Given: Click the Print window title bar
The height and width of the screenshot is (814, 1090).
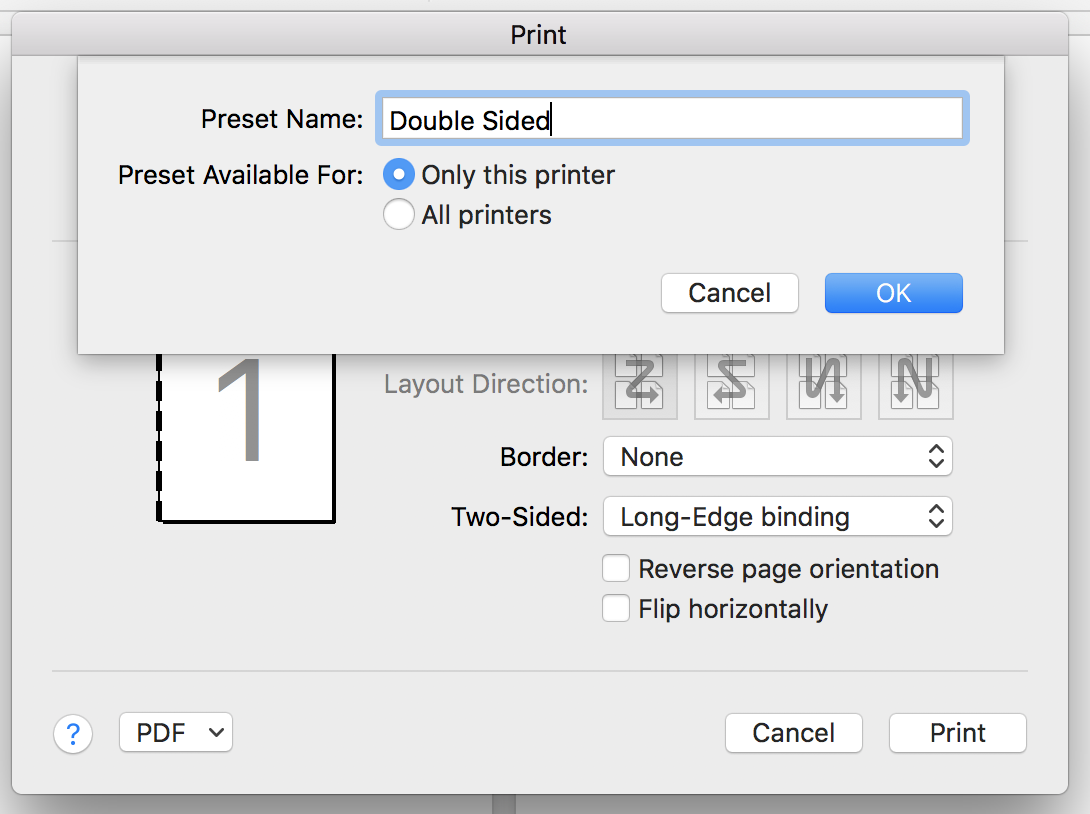Looking at the screenshot, I should [538, 35].
